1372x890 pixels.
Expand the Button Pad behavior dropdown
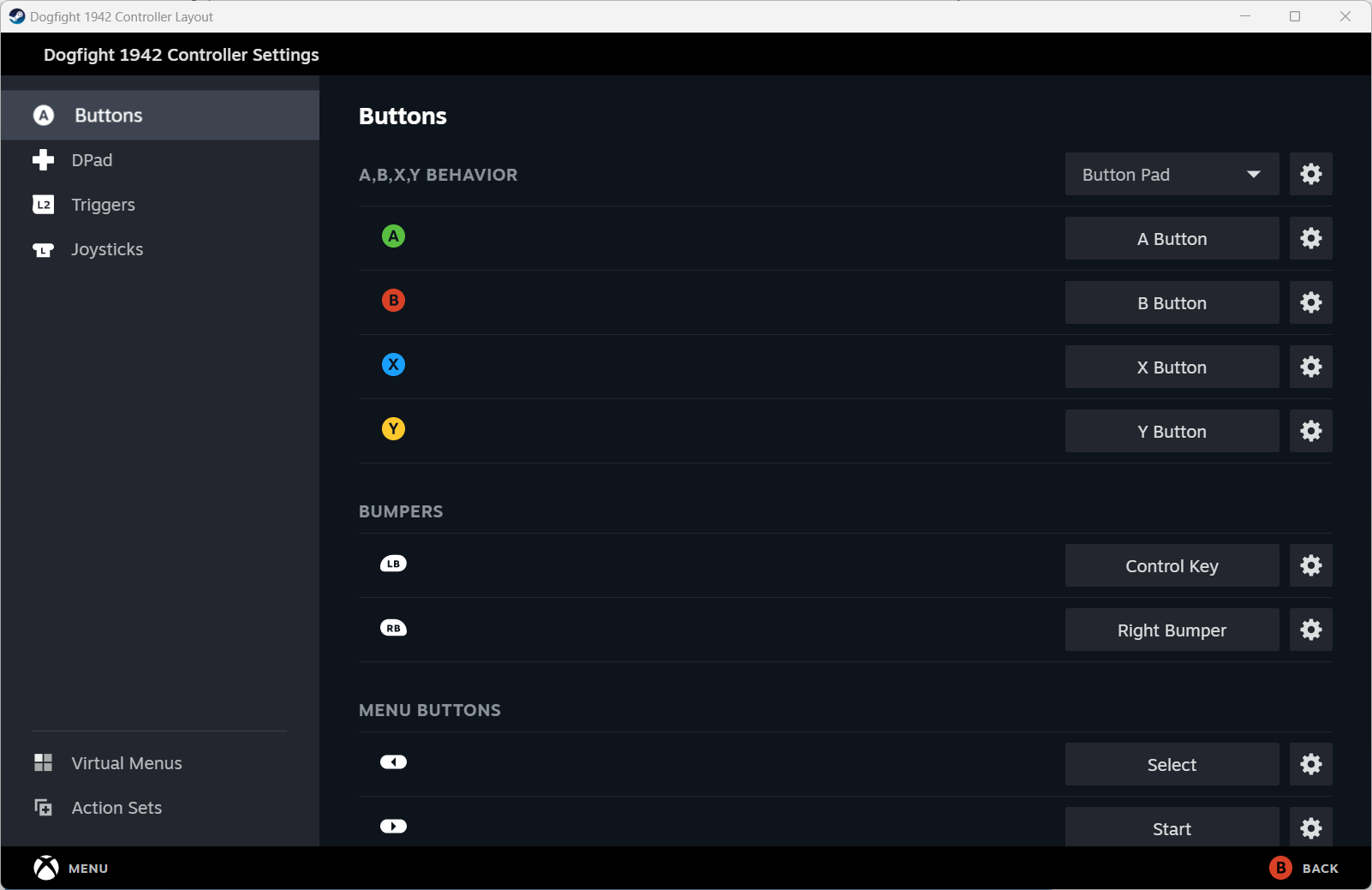pyautogui.click(x=1172, y=174)
